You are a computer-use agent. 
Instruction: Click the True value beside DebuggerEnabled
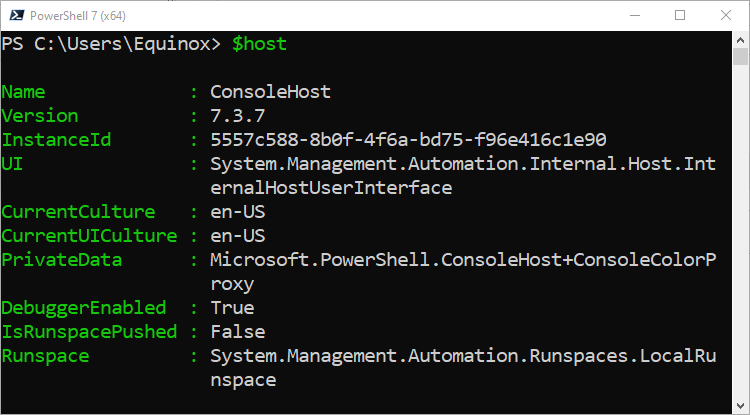click(x=232, y=308)
